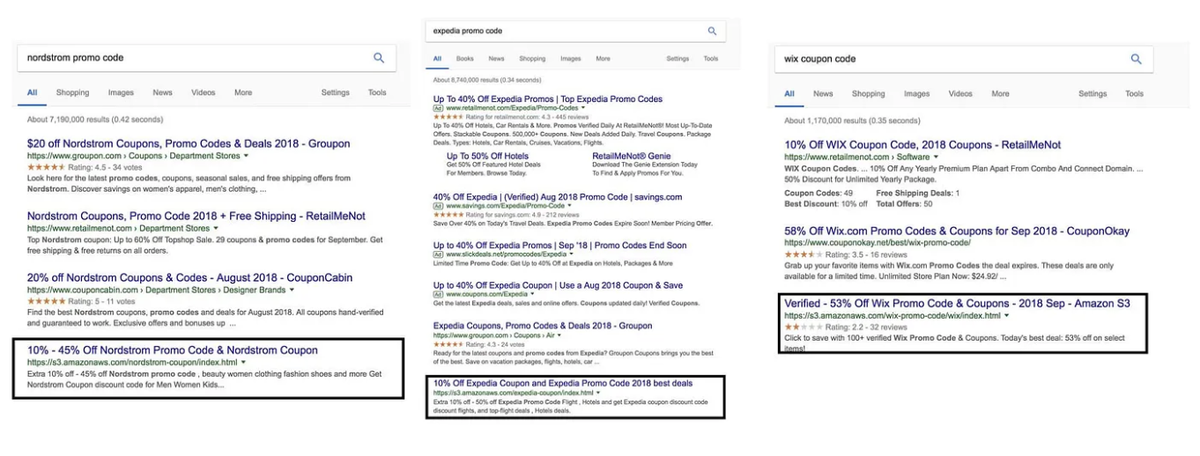Image resolution: width=1200 pixels, height=456 pixels.
Task: Open '58% Off Wix.com Promo Codes' CouponOkay result
Action: click(x=957, y=231)
